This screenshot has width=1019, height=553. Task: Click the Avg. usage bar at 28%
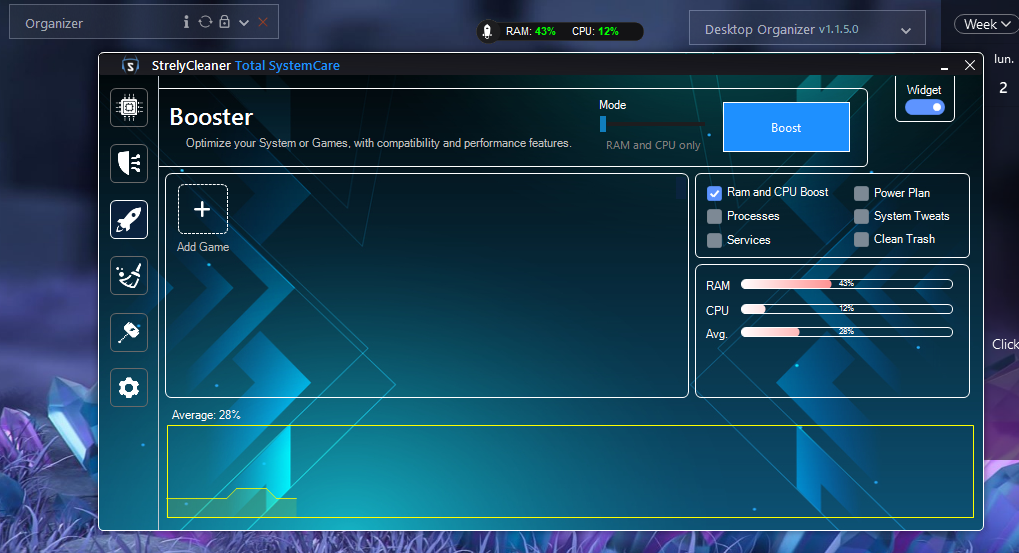(846, 332)
